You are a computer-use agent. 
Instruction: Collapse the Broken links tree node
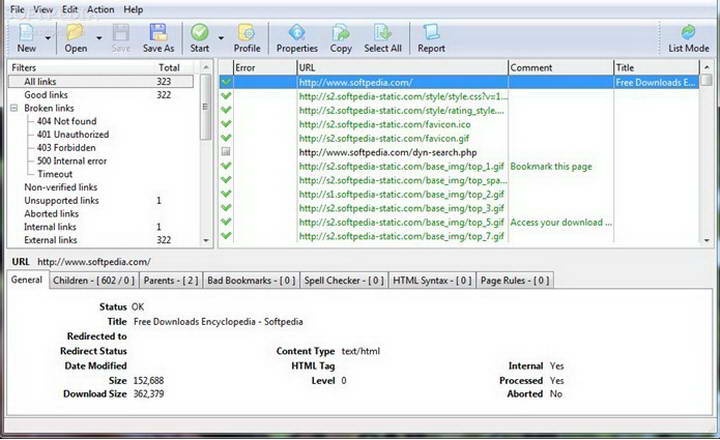pos(14,108)
